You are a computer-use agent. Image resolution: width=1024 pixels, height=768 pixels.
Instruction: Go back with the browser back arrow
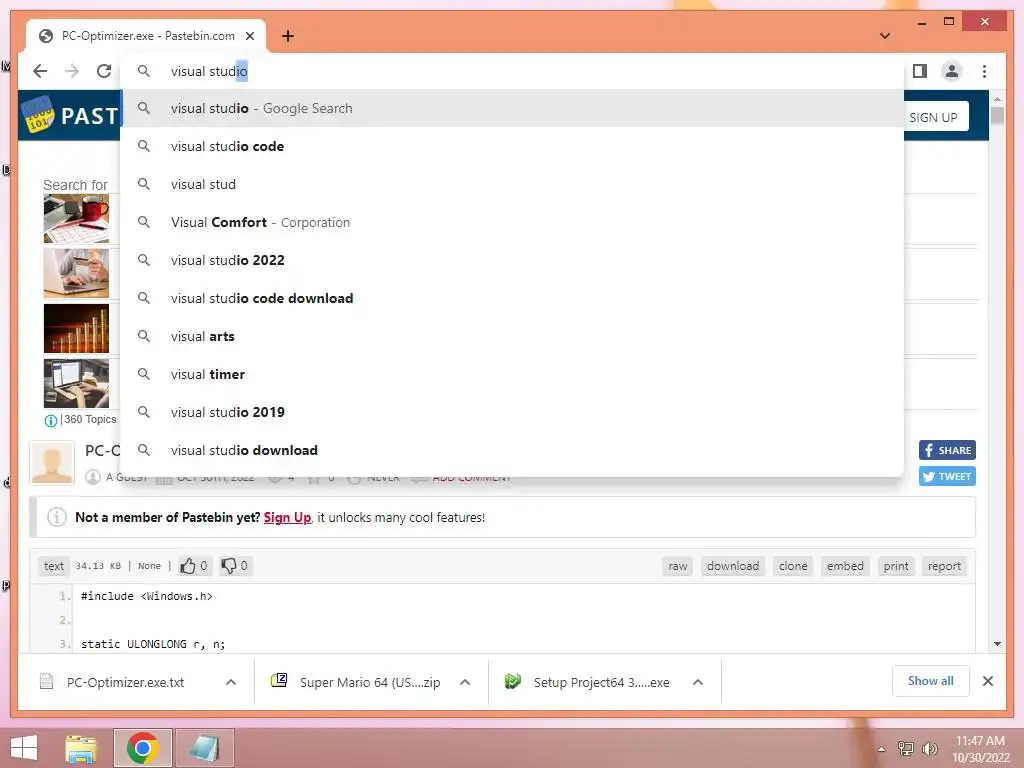coord(40,71)
